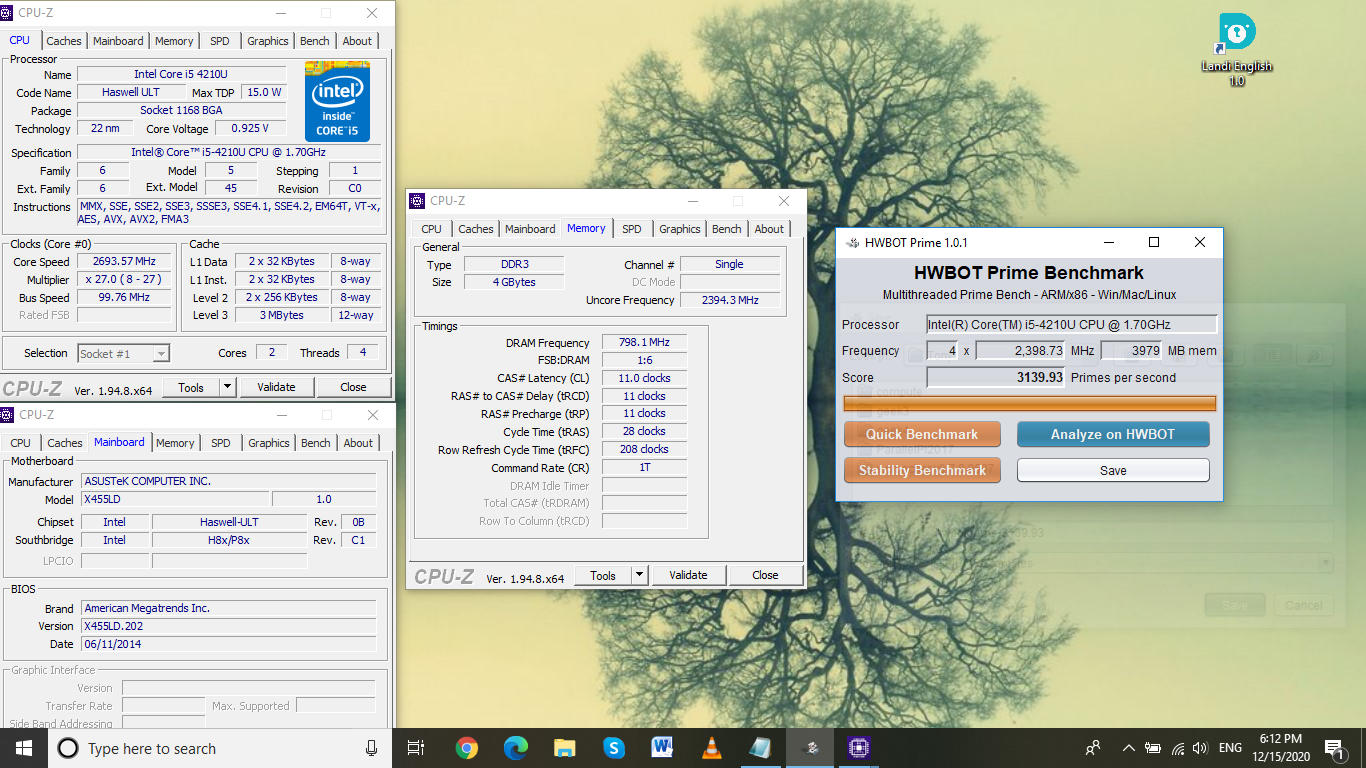Click the microphone icon in search box

click(x=371, y=748)
